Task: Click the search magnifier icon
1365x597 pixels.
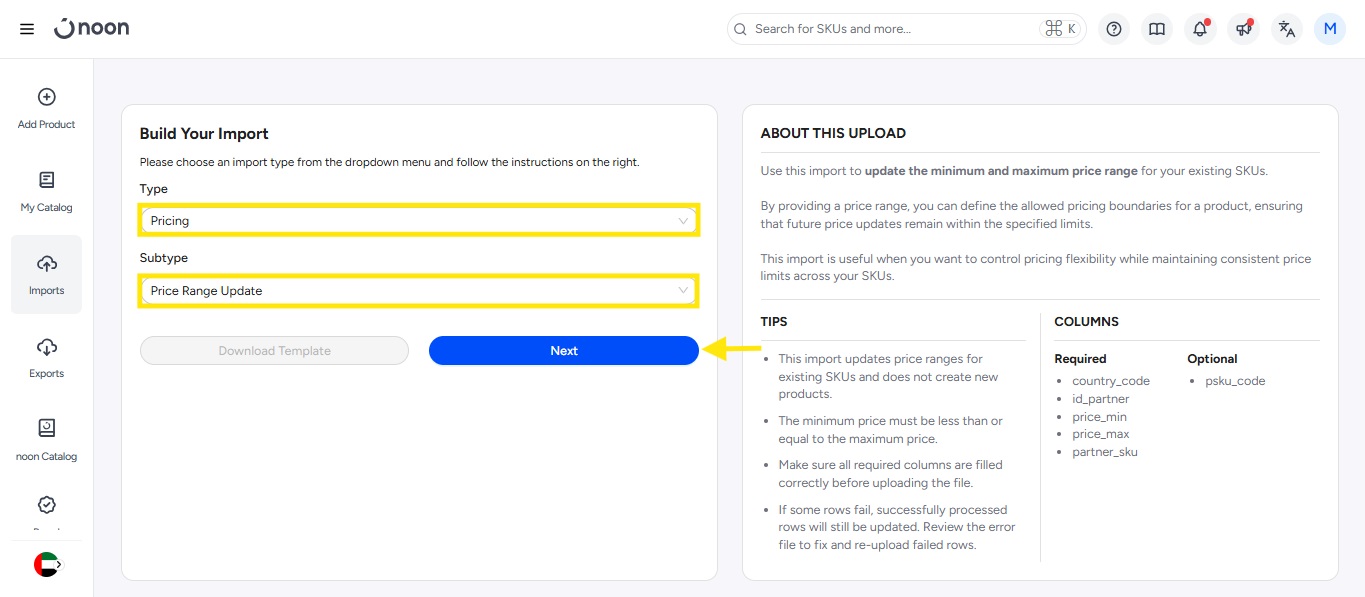Action: tap(741, 29)
